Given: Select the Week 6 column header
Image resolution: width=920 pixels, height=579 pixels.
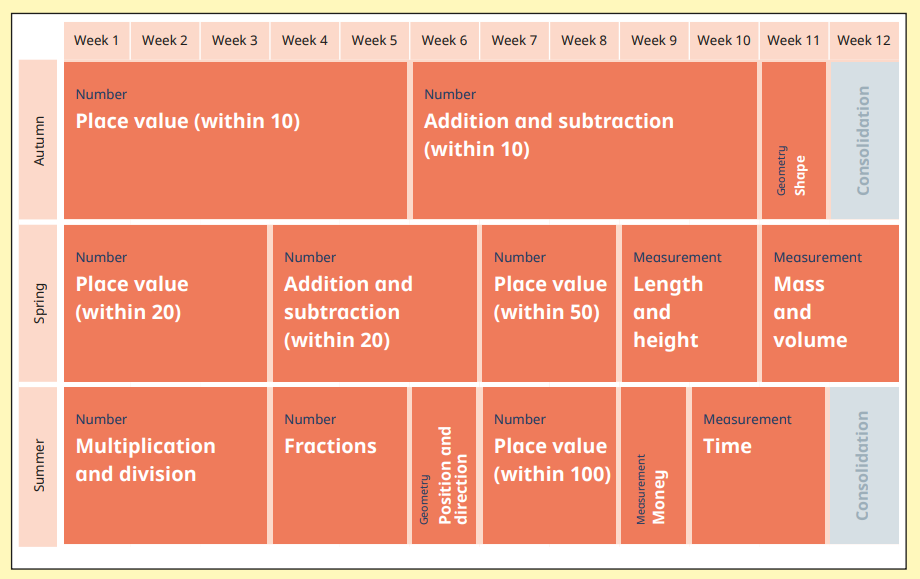Looking at the screenshot, I should [444, 41].
